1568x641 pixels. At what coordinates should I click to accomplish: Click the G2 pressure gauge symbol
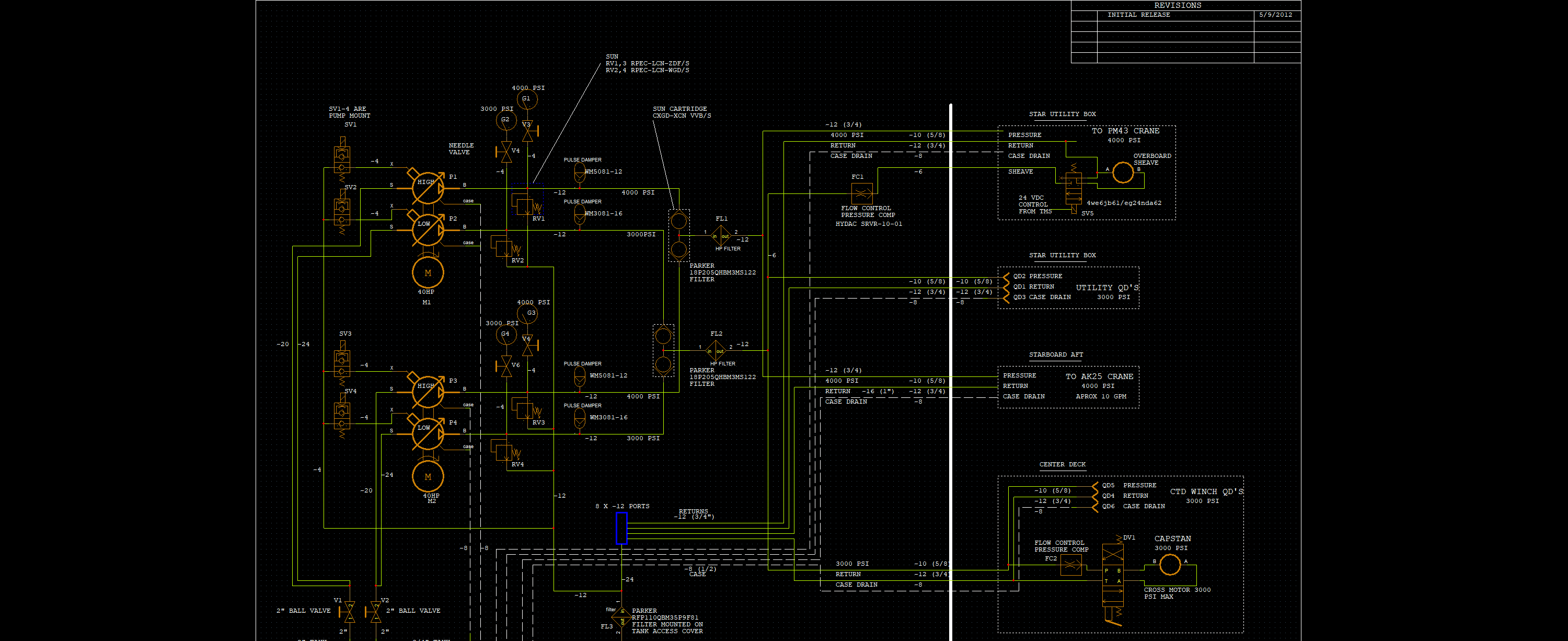[506, 120]
